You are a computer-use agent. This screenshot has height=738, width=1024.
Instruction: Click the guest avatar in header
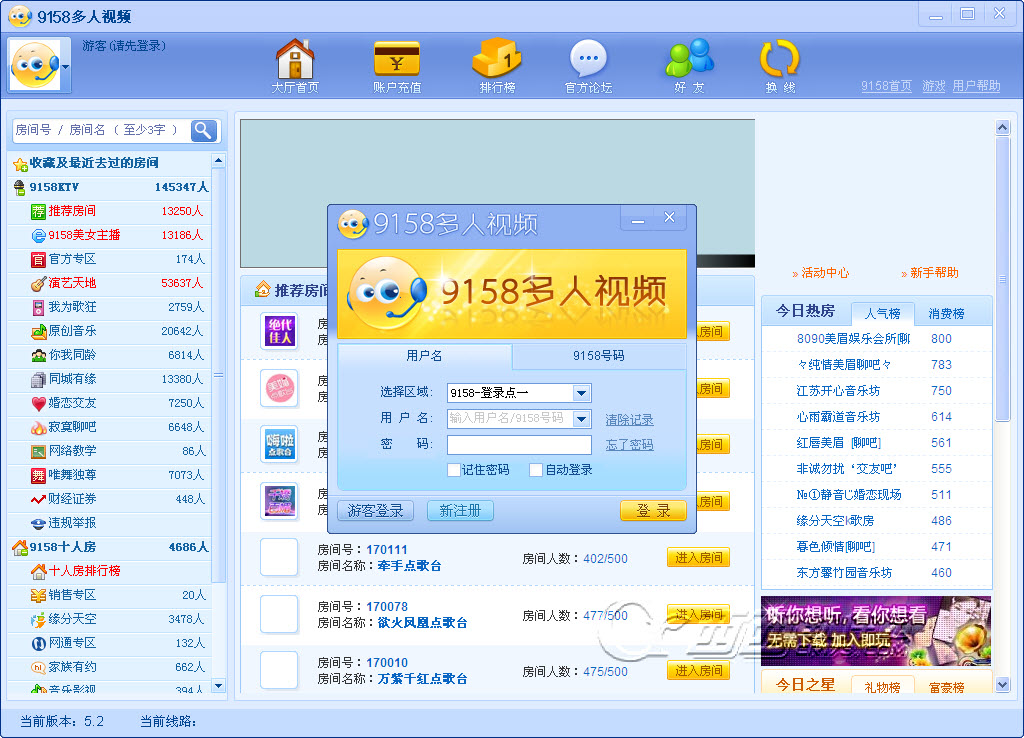click(35, 65)
